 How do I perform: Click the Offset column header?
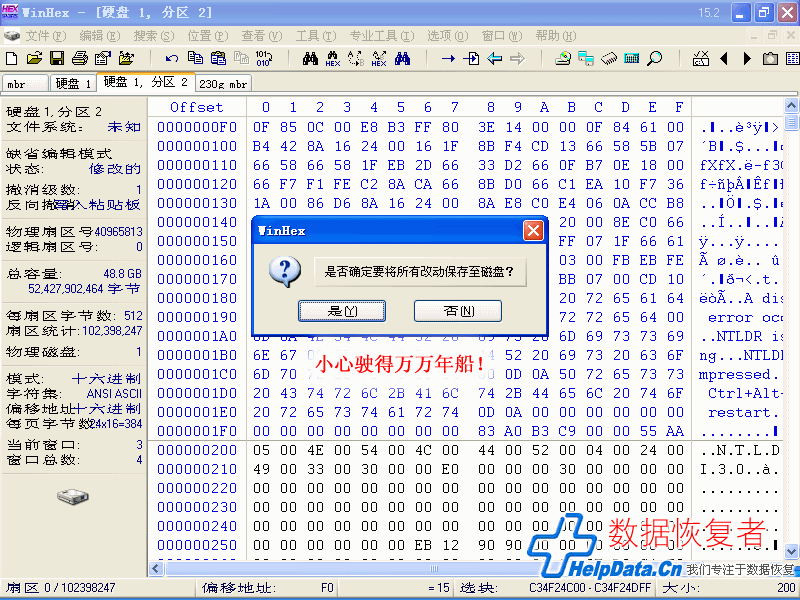click(x=196, y=107)
